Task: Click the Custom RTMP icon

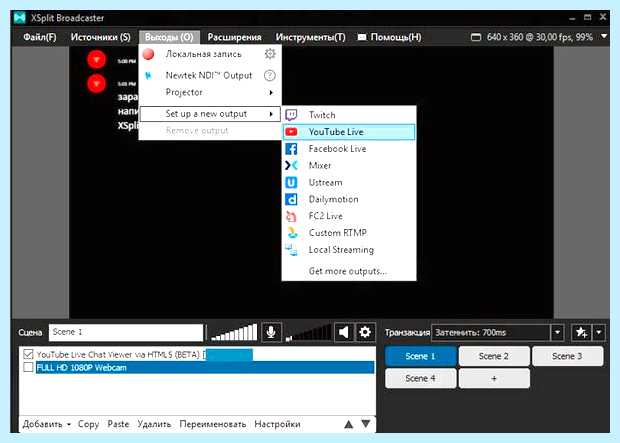Action: [292, 233]
